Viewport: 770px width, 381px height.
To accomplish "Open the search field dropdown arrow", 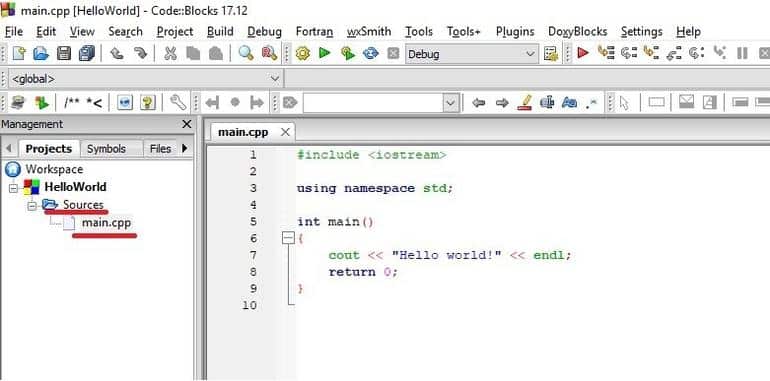I will point(450,103).
